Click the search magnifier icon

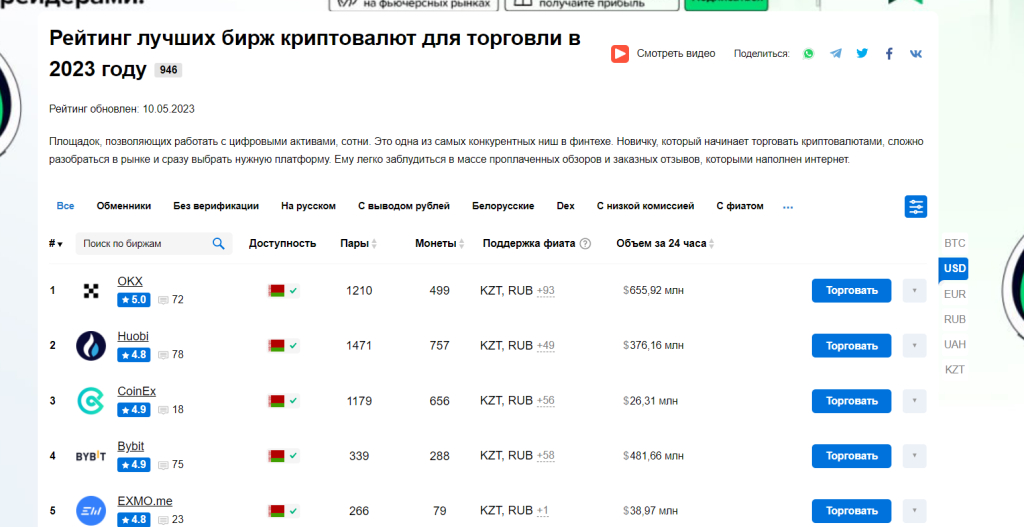pos(218,244)
